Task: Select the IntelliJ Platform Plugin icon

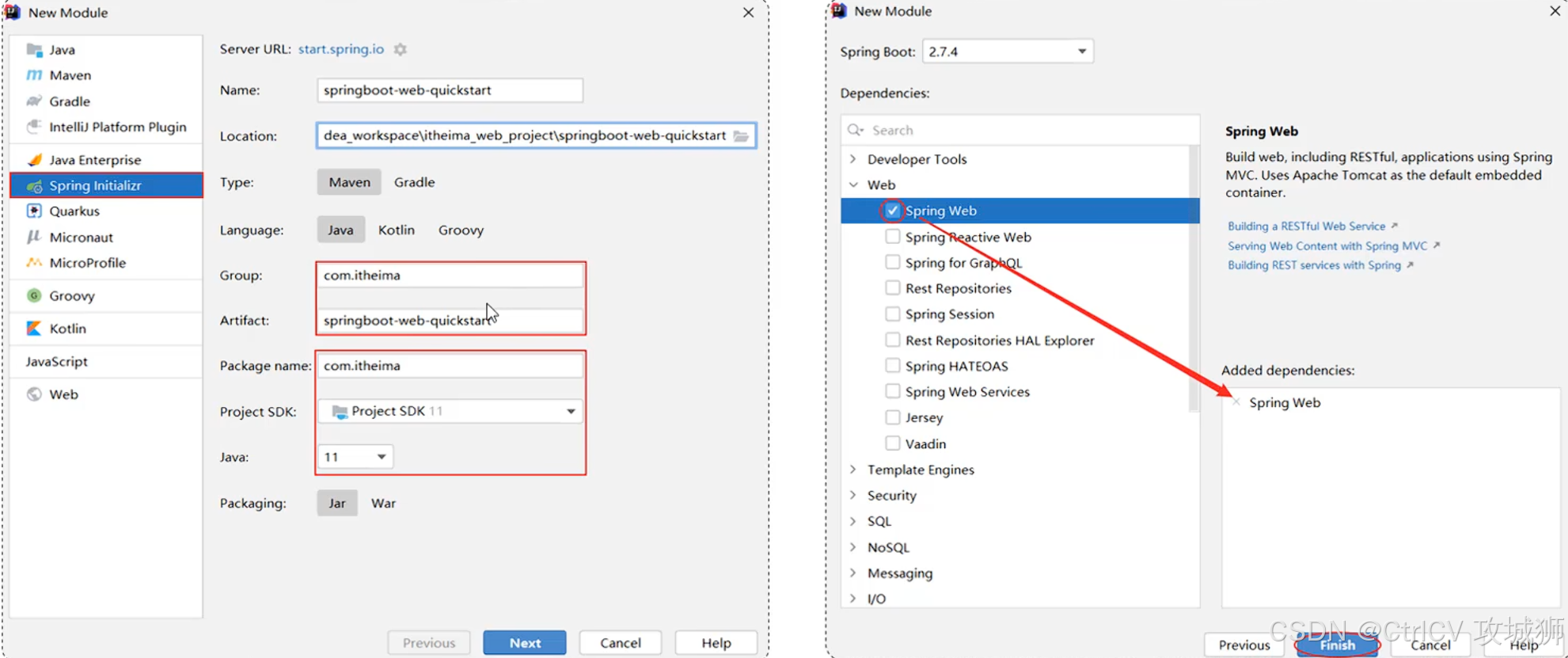Action: pos(34,127)
